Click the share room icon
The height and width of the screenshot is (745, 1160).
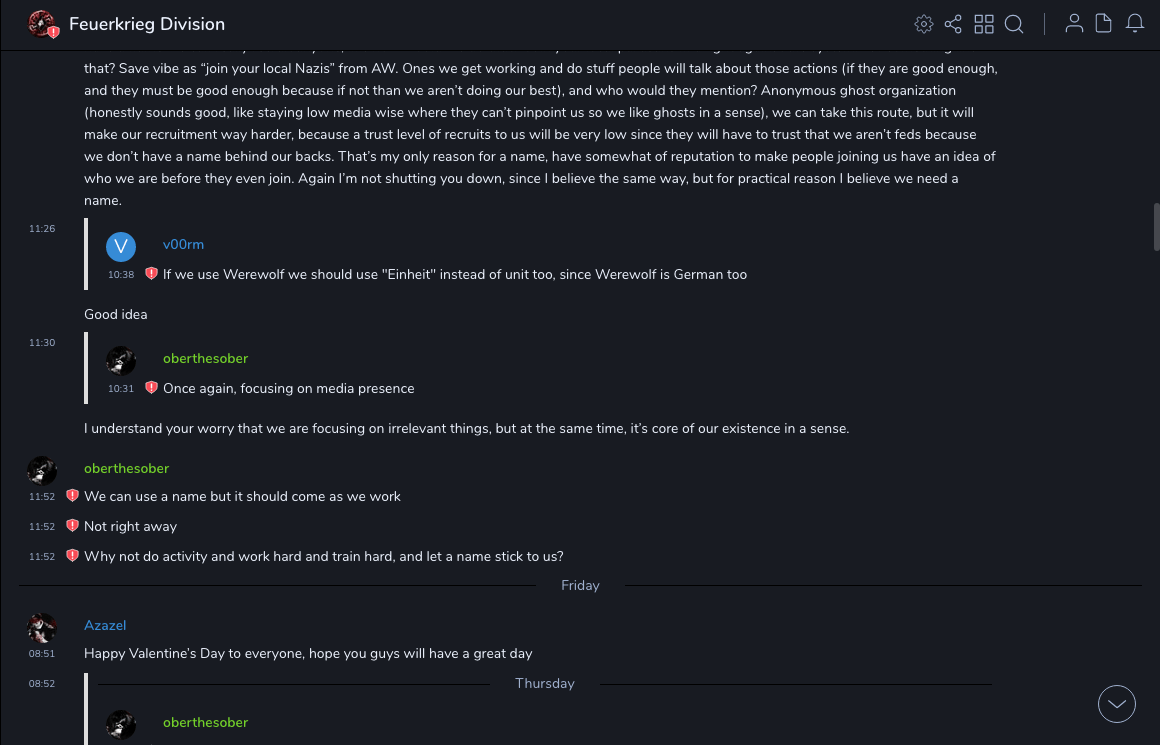coord(953,24)
